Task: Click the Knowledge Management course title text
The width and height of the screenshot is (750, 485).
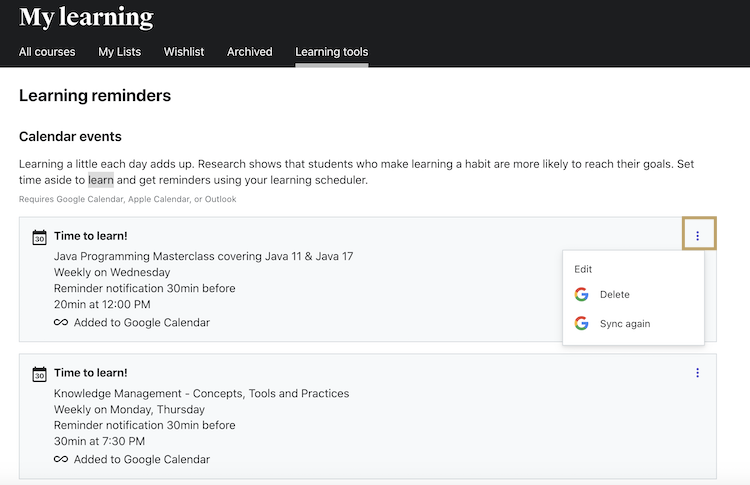Action: (x=201, y=393)
